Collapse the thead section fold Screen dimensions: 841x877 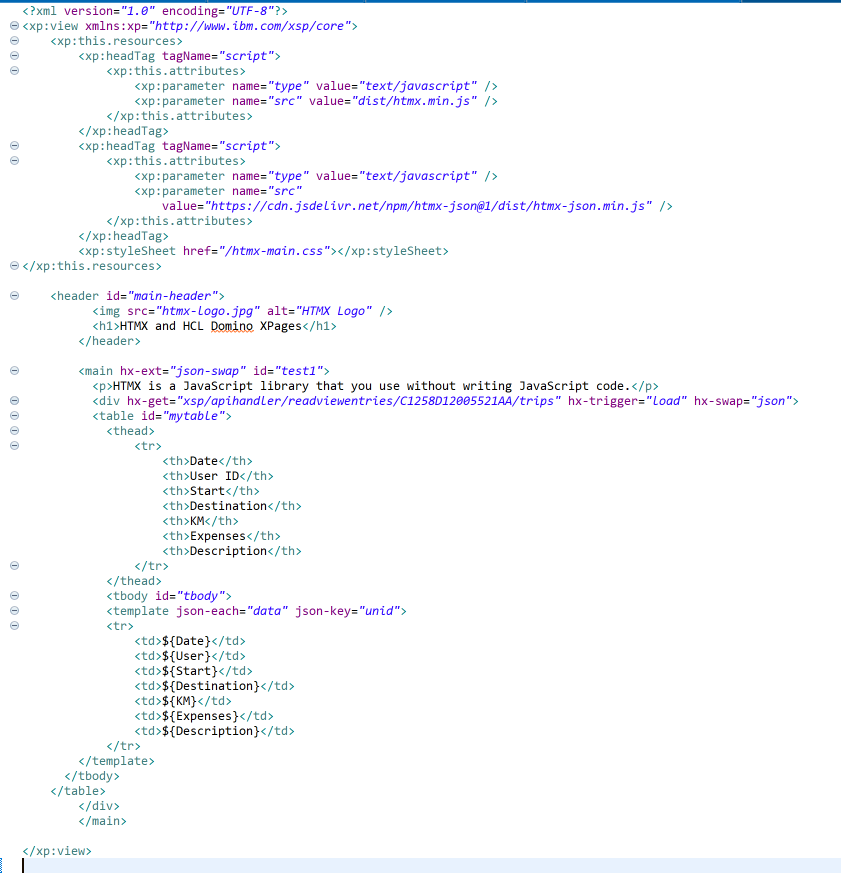[13, 431]
